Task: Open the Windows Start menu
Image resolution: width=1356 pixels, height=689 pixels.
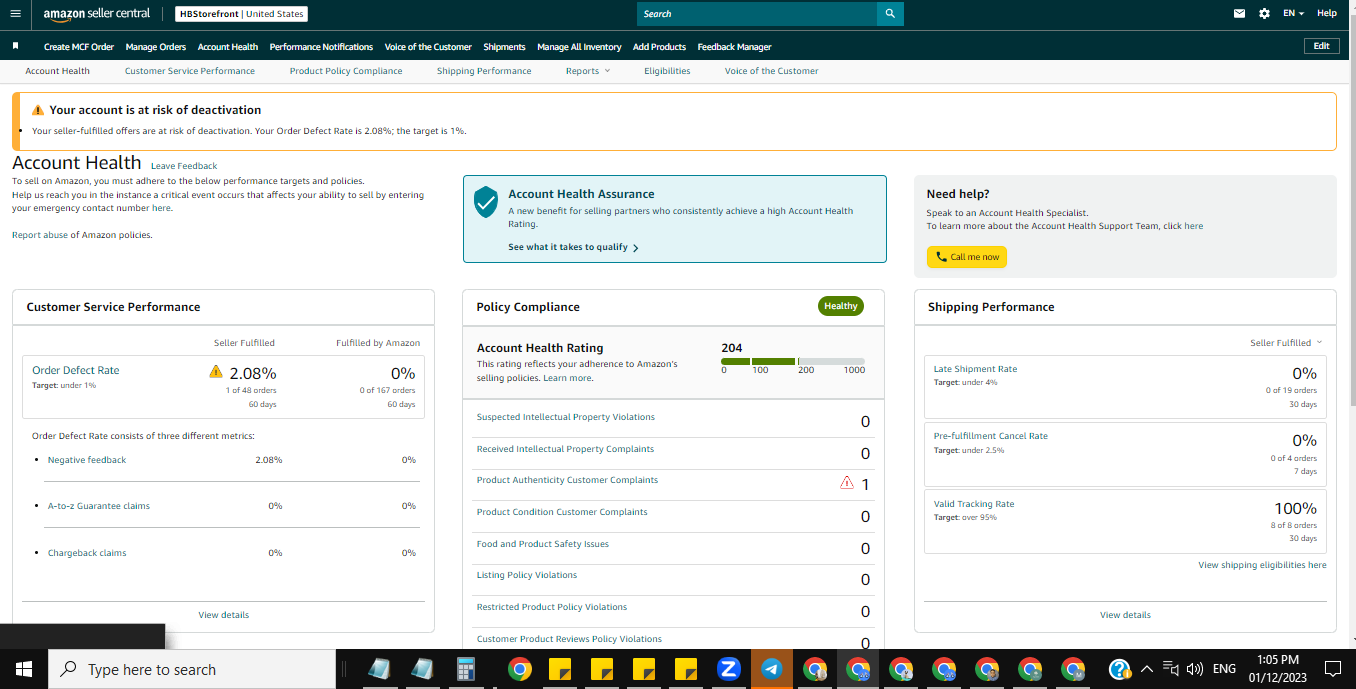Action: point(24,669)
